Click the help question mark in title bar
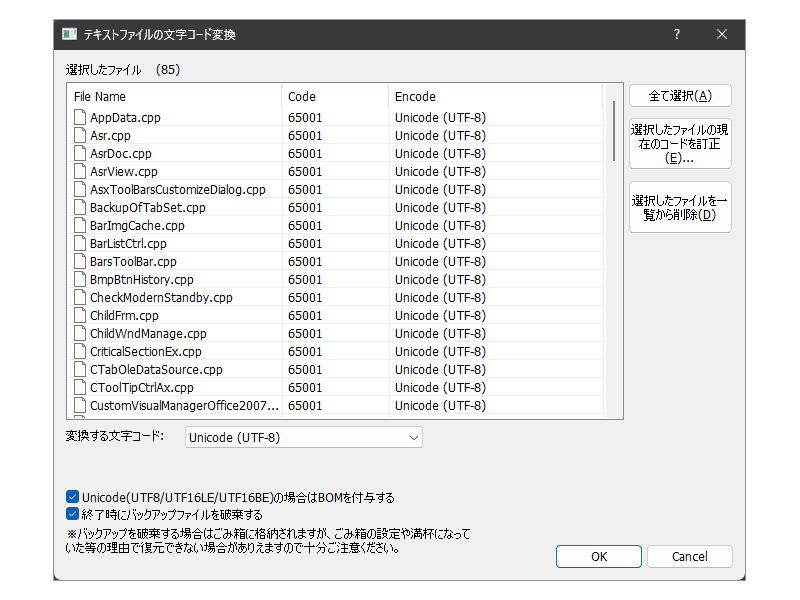This screenshot has height=600, width=800. pyautogui.click(x=677, y=34)
